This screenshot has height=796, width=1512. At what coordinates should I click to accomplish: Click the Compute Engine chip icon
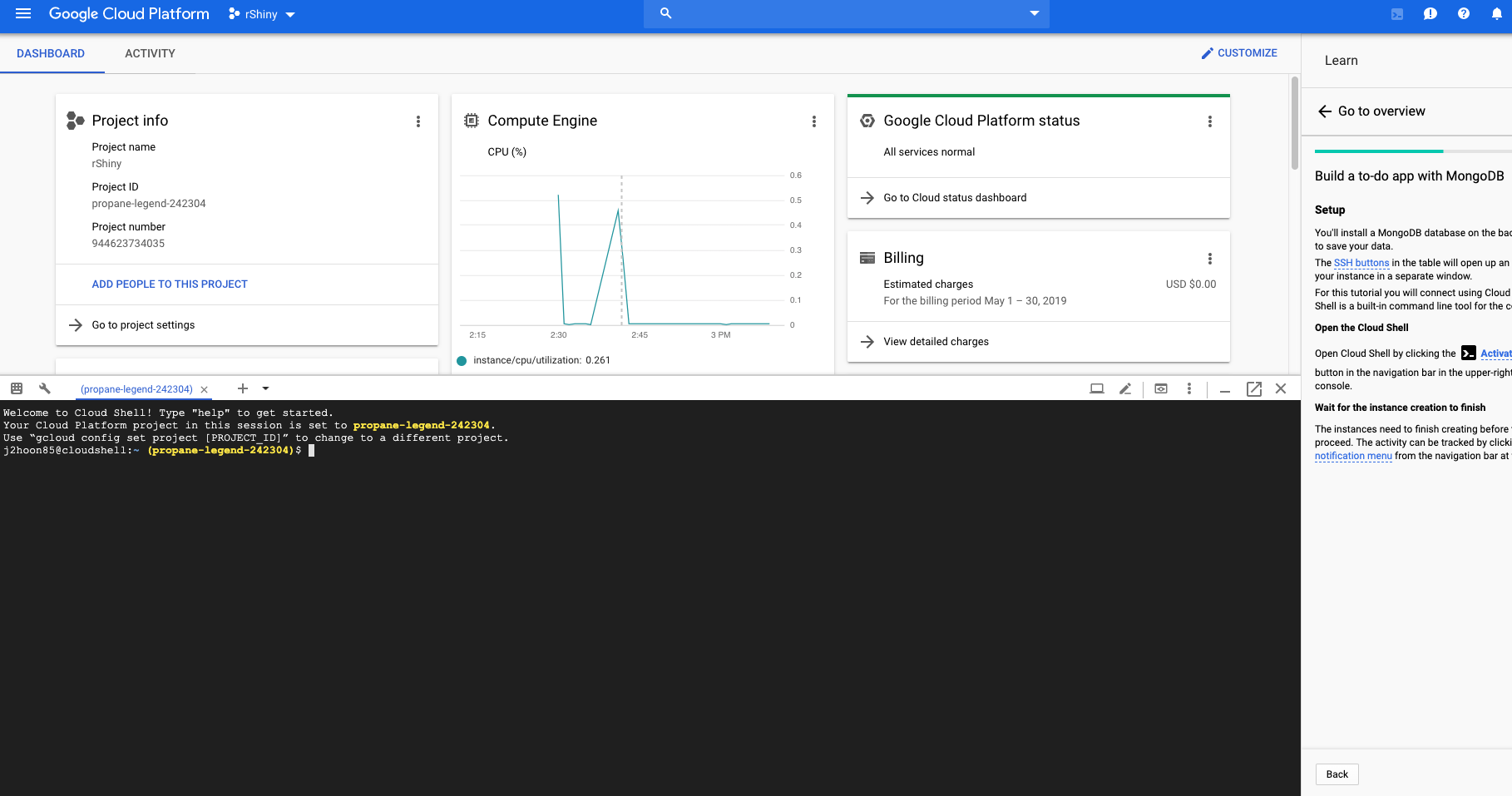pos(472,121)
